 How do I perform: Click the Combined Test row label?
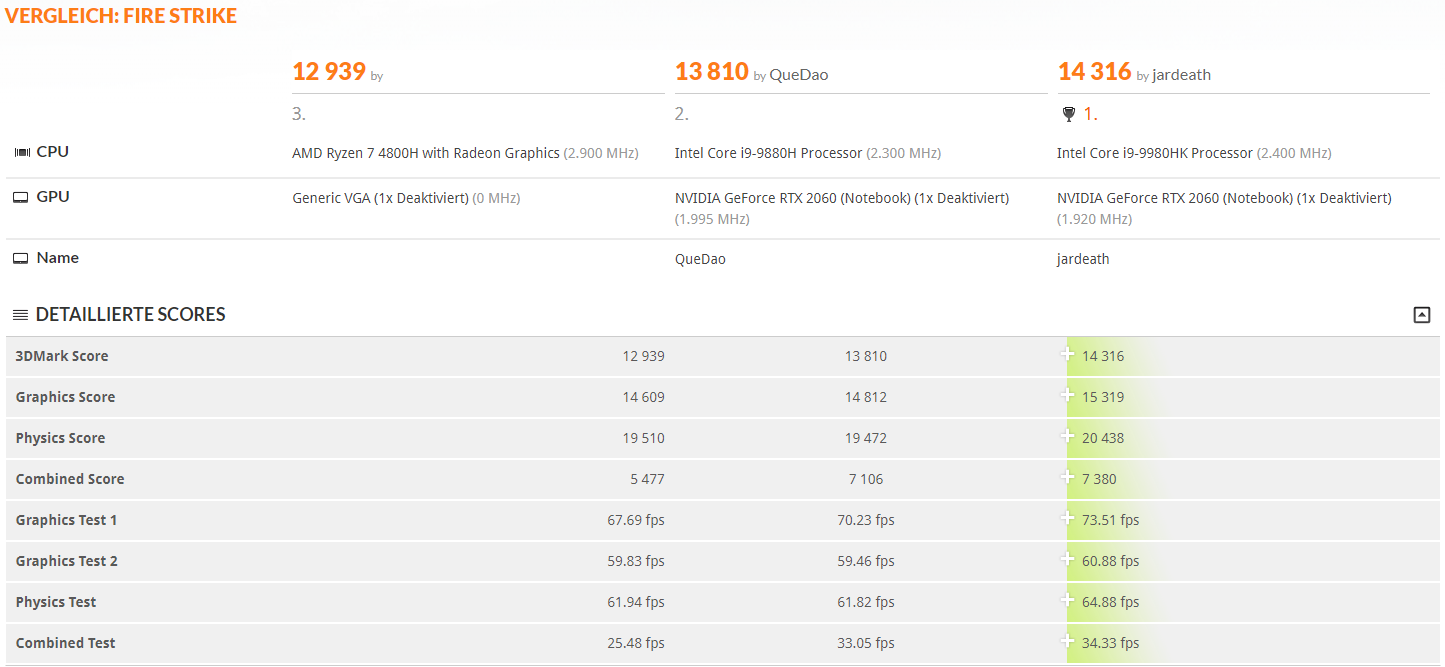pyautogui.click(x=65, y=643)
